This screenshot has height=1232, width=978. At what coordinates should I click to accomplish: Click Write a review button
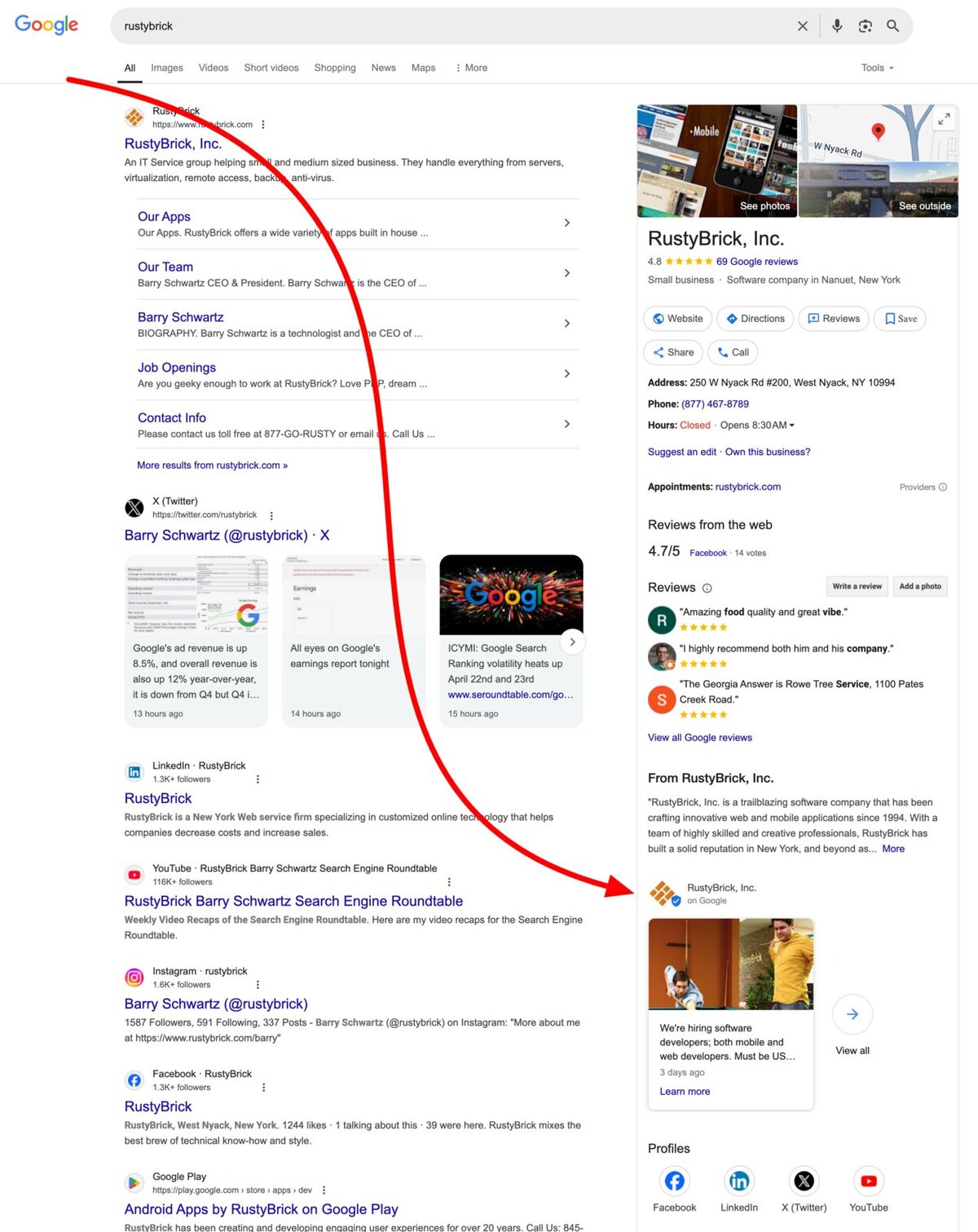(857, 586)
